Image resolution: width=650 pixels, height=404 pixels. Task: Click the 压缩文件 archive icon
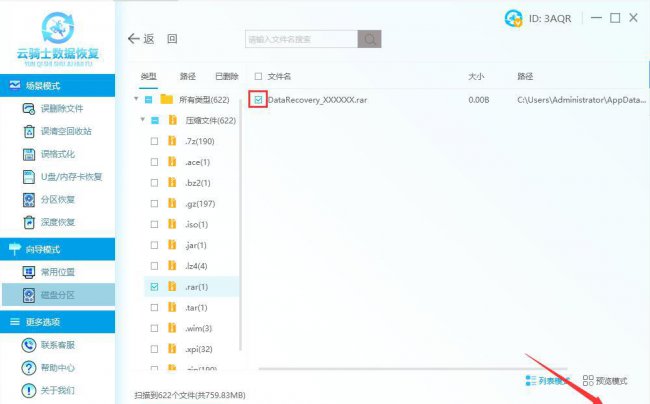[172, 120]
